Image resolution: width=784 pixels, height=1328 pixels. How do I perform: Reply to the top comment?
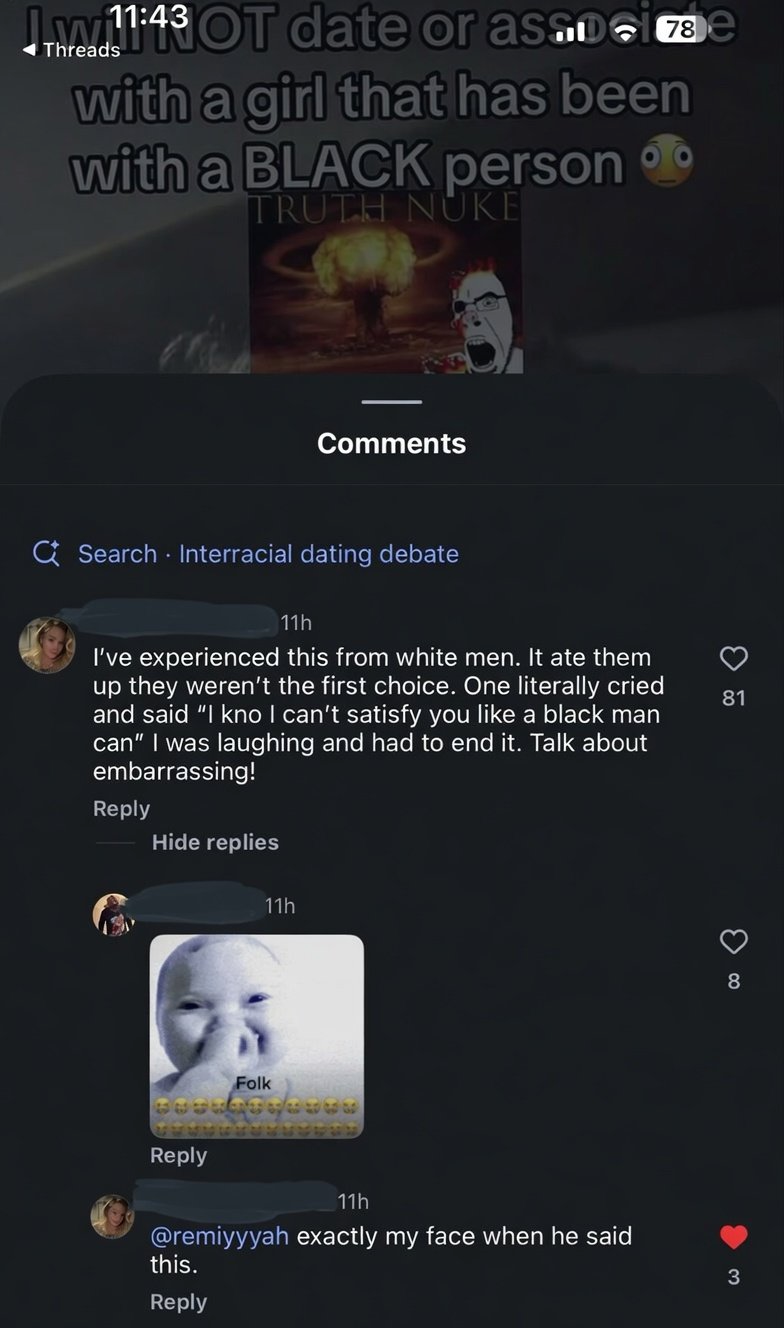point(121,808)
